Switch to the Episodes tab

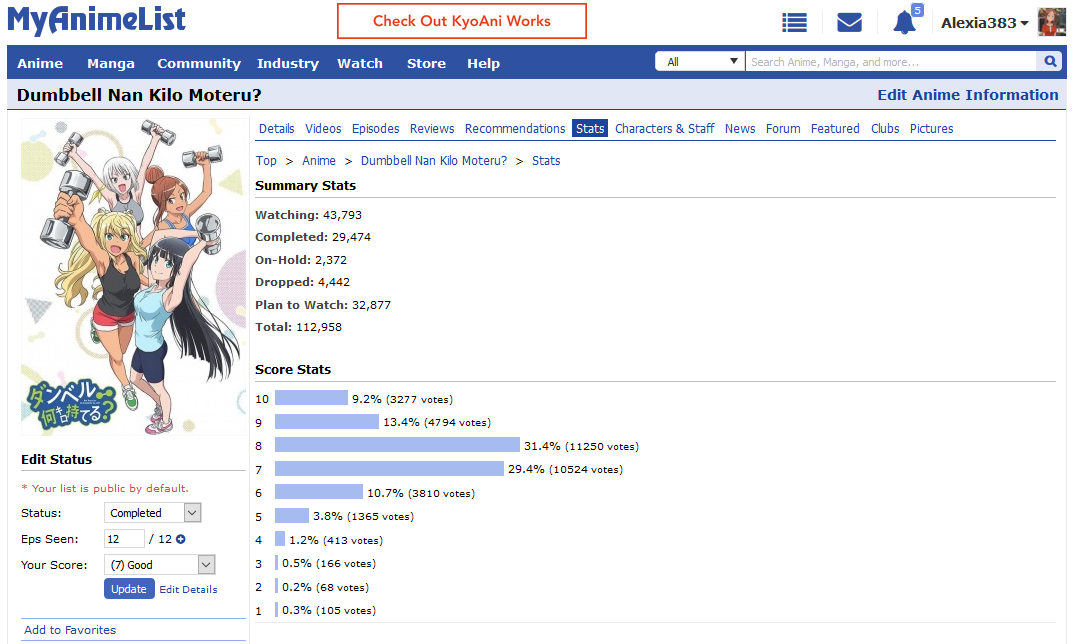click(x=375, y=128)
